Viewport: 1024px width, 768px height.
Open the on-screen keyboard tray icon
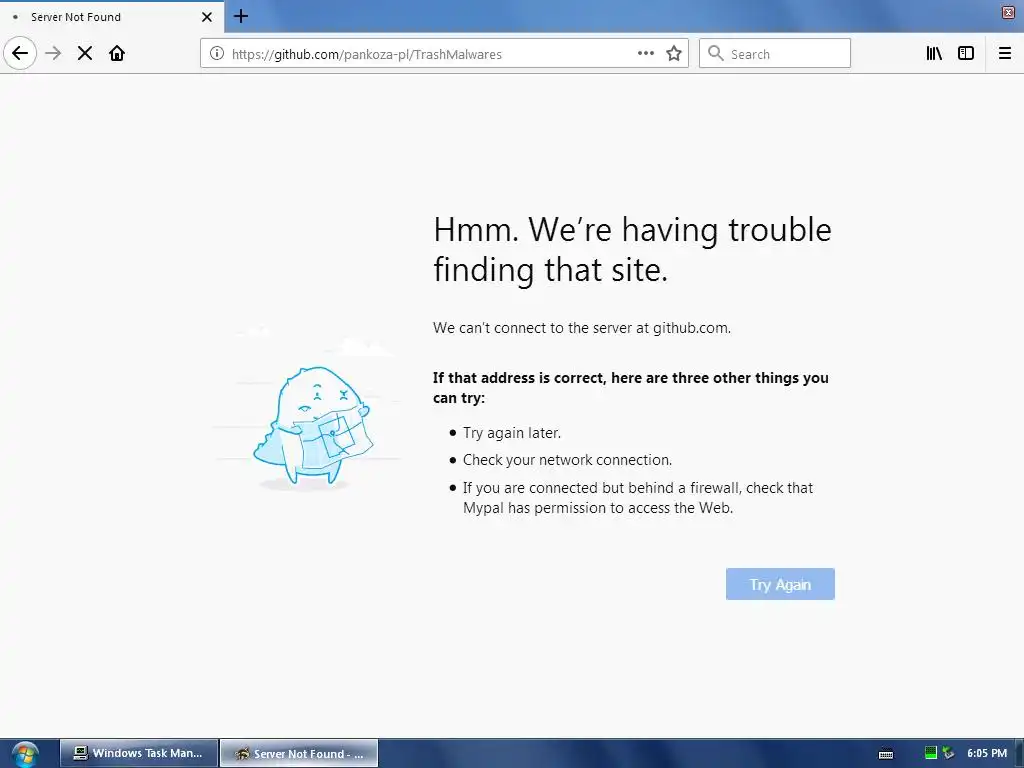pos(886,754)
